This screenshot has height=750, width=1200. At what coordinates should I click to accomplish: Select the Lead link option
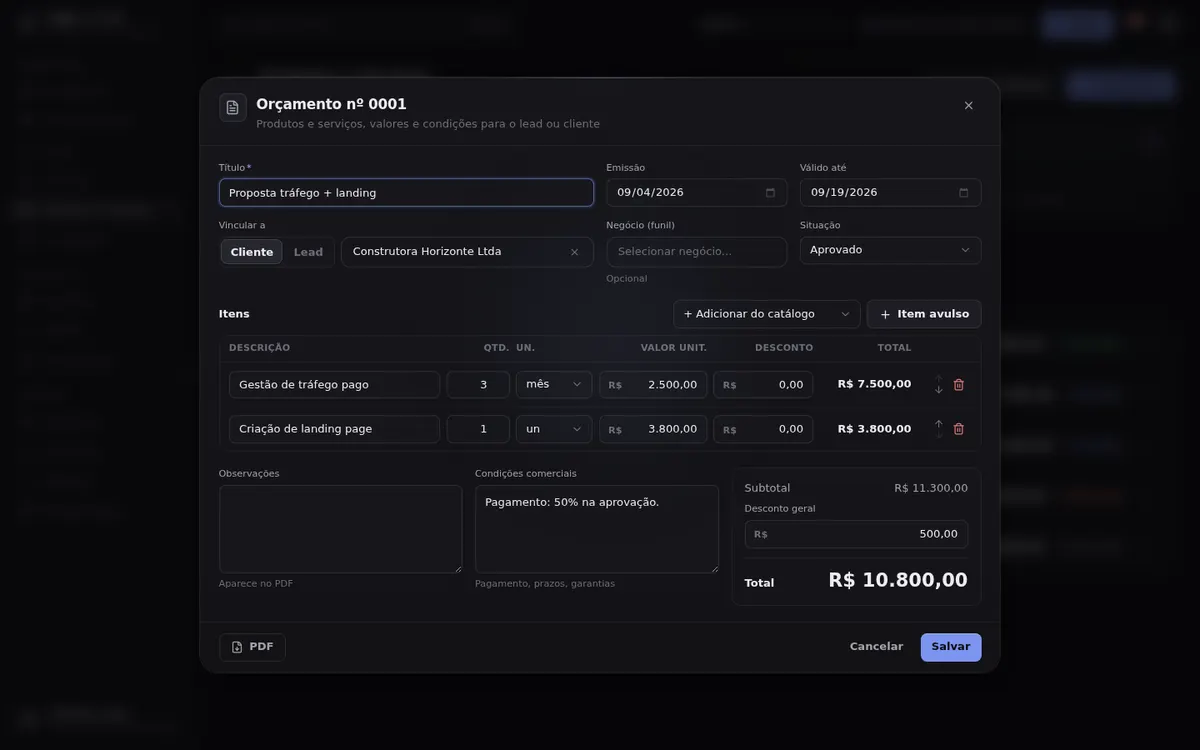308,252
